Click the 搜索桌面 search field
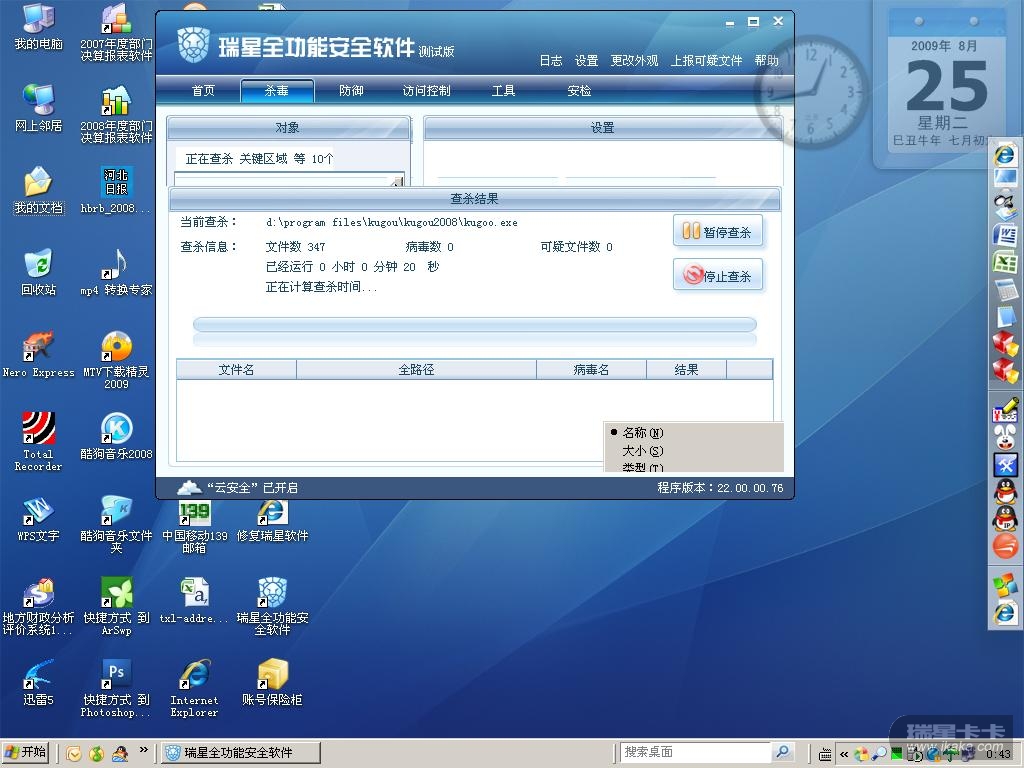 click(x=695, y=752)
